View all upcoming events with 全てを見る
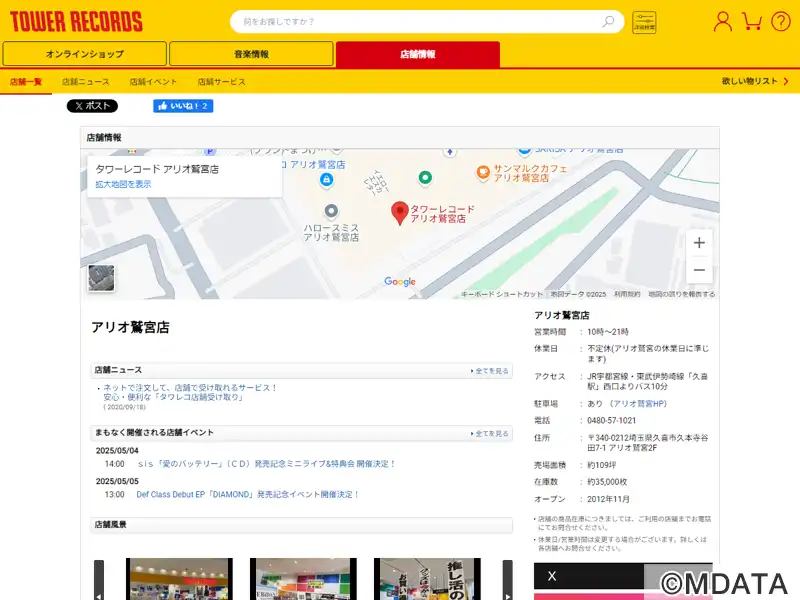Image resolution: width=800 pixels, height=600 pixels. click(490, 434)
